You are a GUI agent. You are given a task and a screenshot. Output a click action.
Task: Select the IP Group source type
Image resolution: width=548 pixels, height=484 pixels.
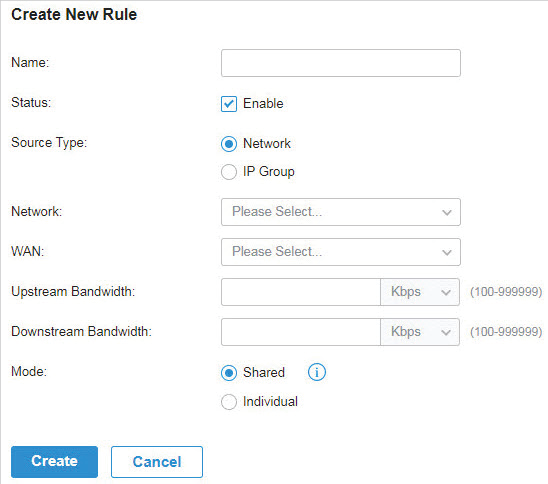[x=229, y=172]
